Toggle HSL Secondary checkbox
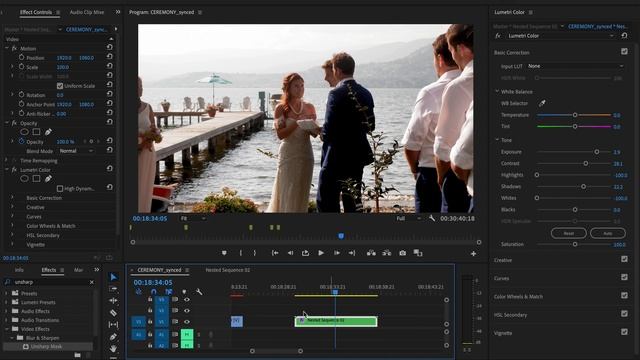The image size is (640, 360). pos(624,313)
